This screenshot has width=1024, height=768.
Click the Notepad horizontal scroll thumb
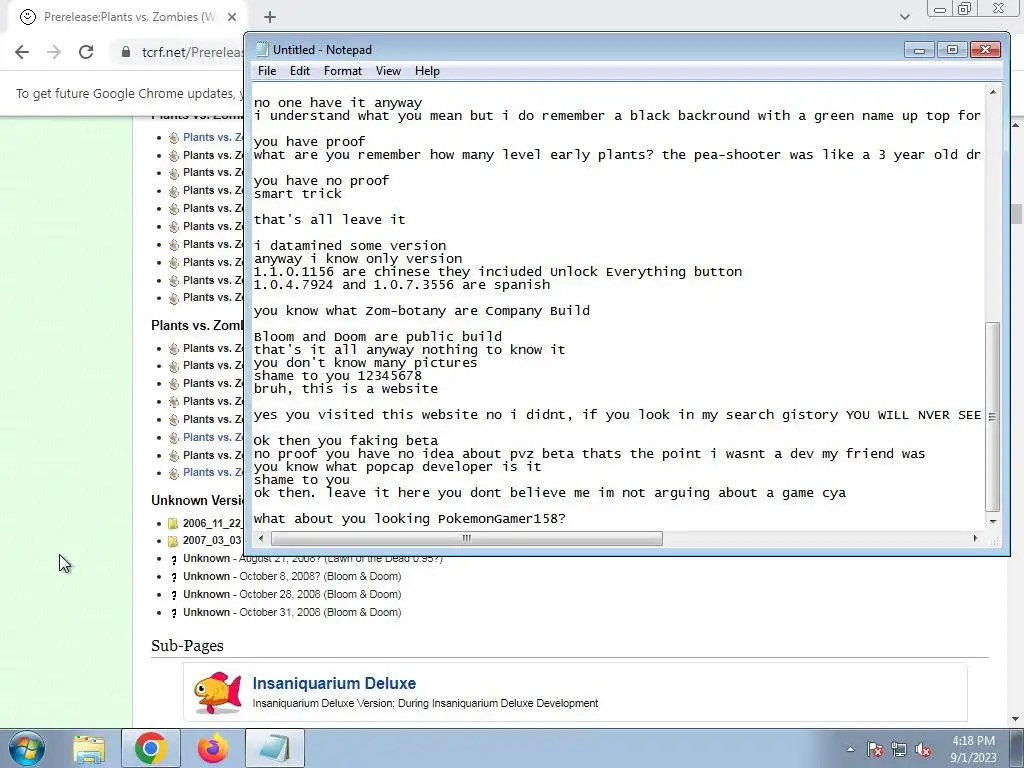(x=466, y=539)
